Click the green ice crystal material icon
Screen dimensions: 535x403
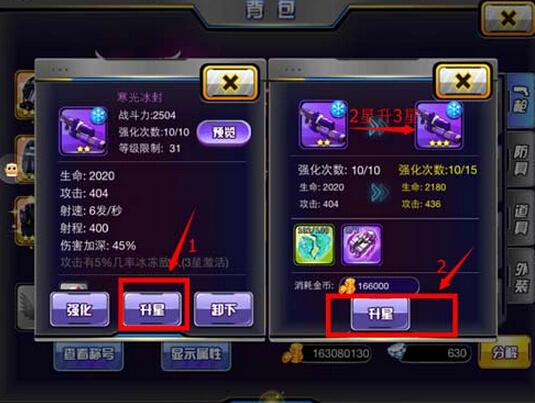(x=314, y=244)
